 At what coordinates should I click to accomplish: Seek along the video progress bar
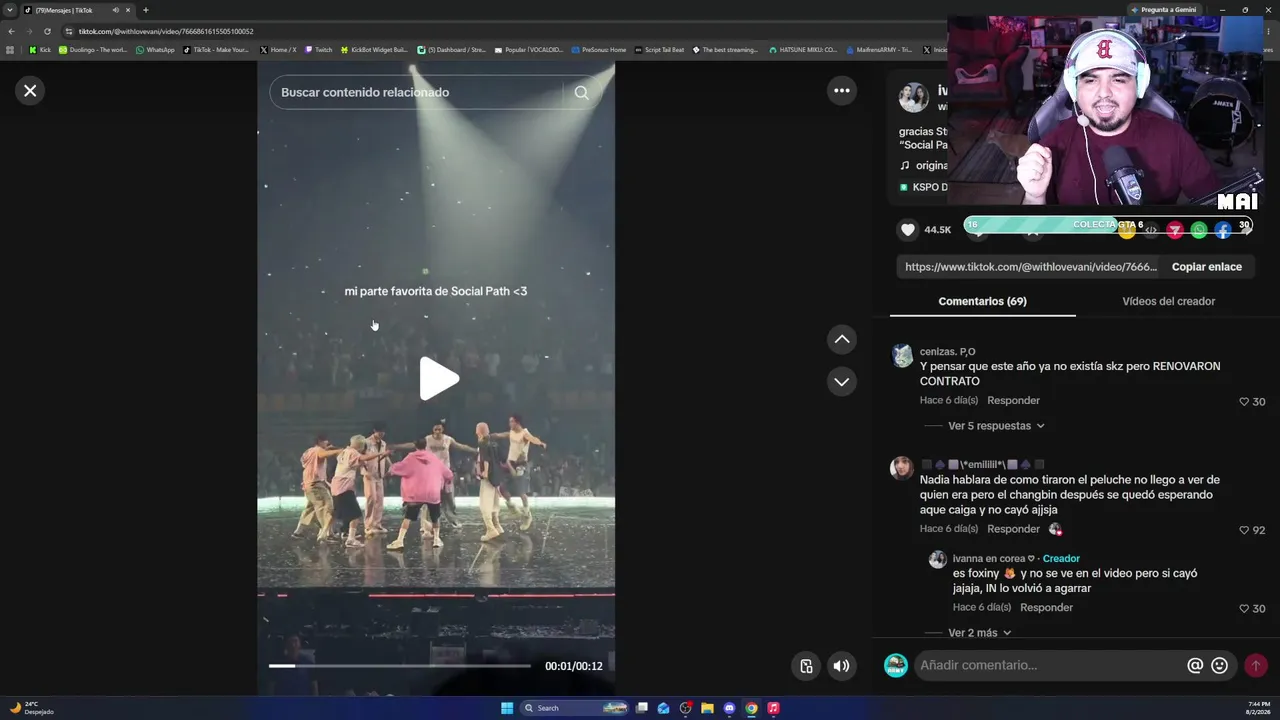click(400, 666)
